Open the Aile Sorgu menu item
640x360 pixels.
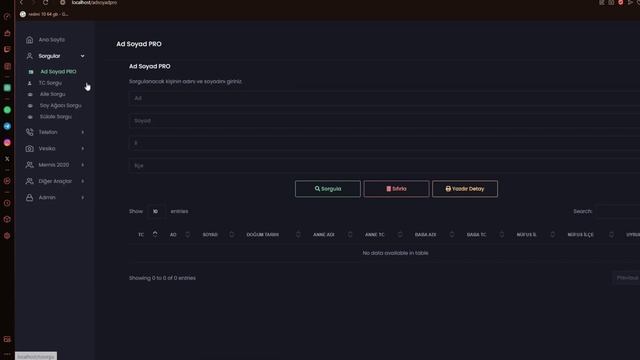53,94
